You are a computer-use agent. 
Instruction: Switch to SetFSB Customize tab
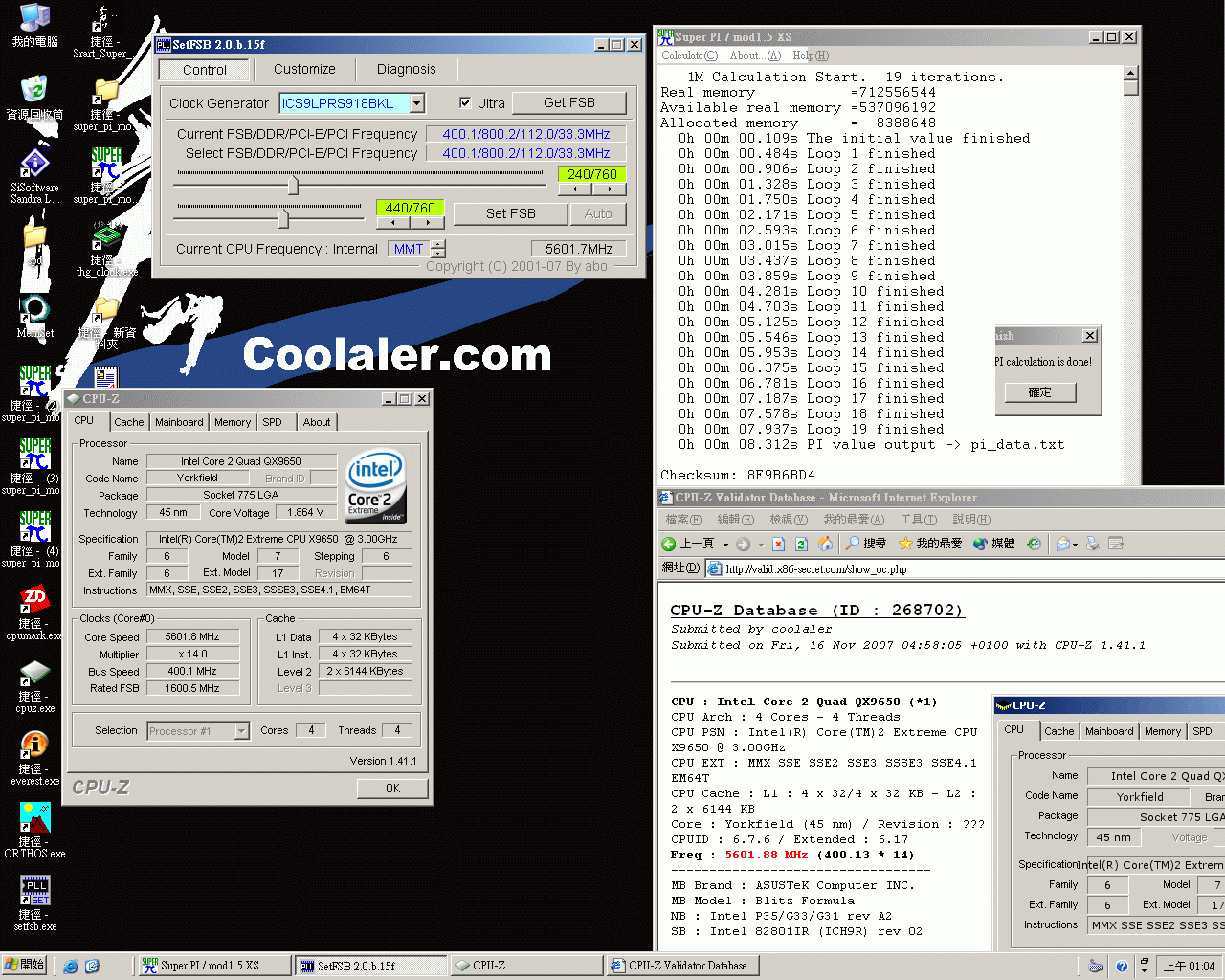304,69
